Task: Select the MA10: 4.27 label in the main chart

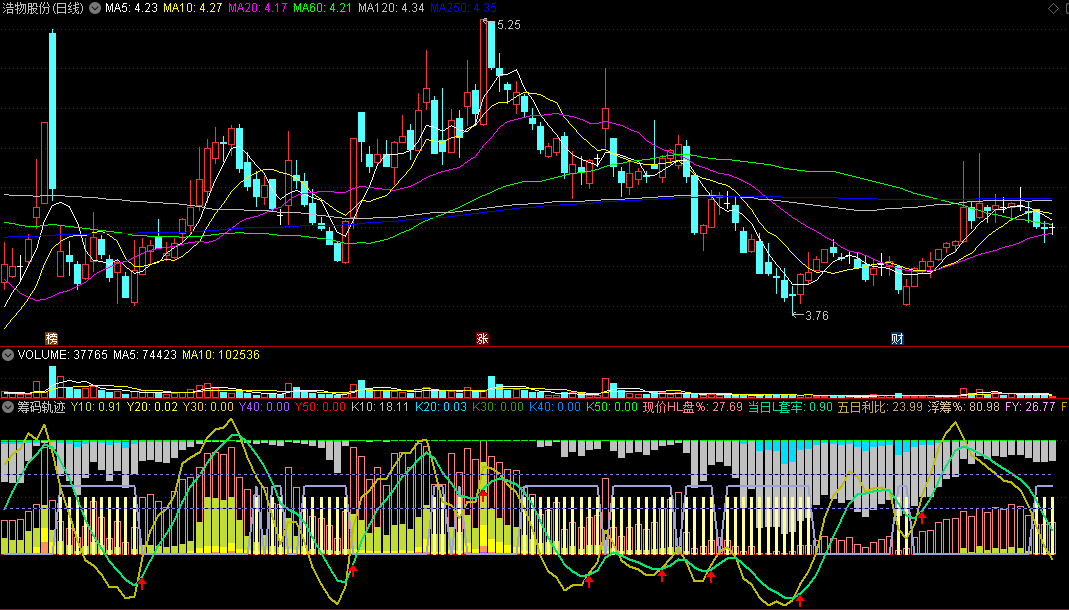Action: click(x=192, y=8)
